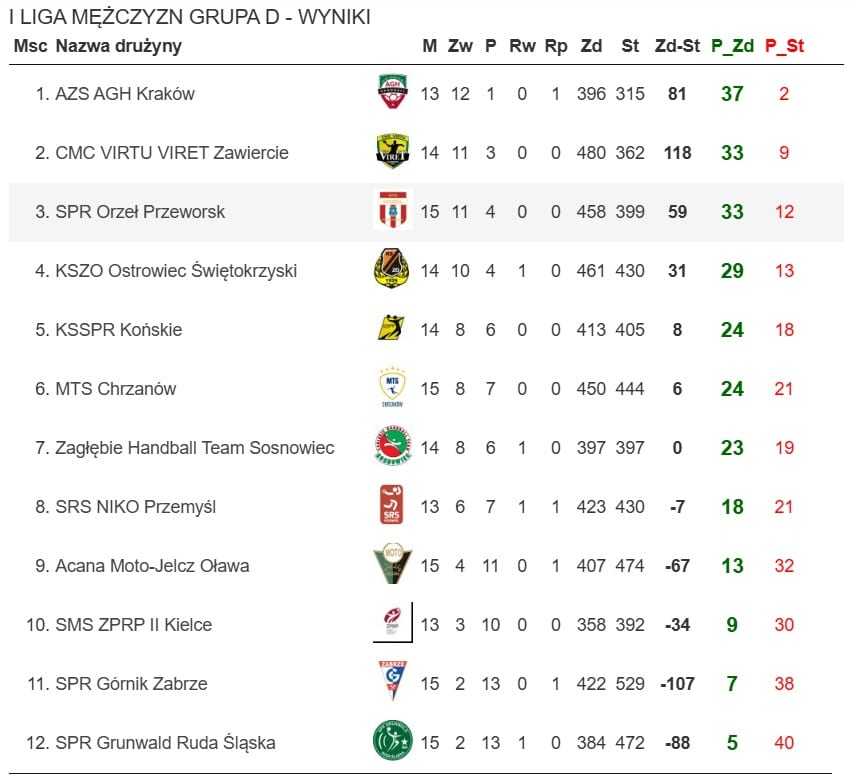
Task: Click the Acana Moto-Jelcz Oława logo
Action: 392,565
